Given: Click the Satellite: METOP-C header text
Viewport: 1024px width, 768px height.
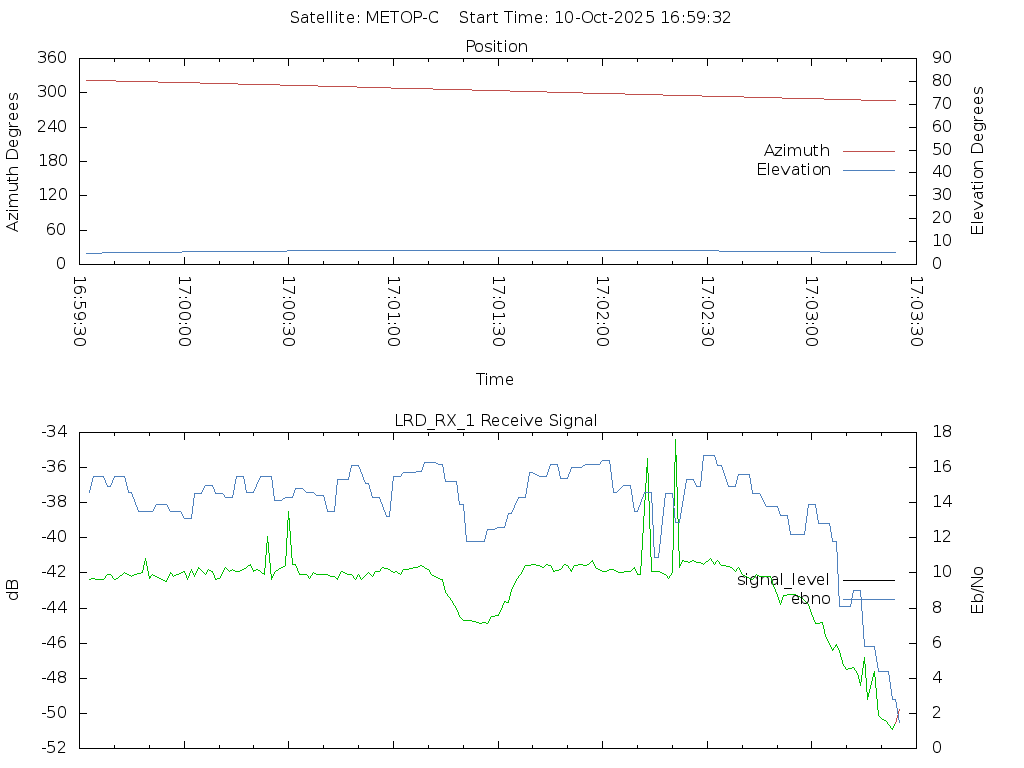Looking at the screenshot, I should click(x=364, y=18).
